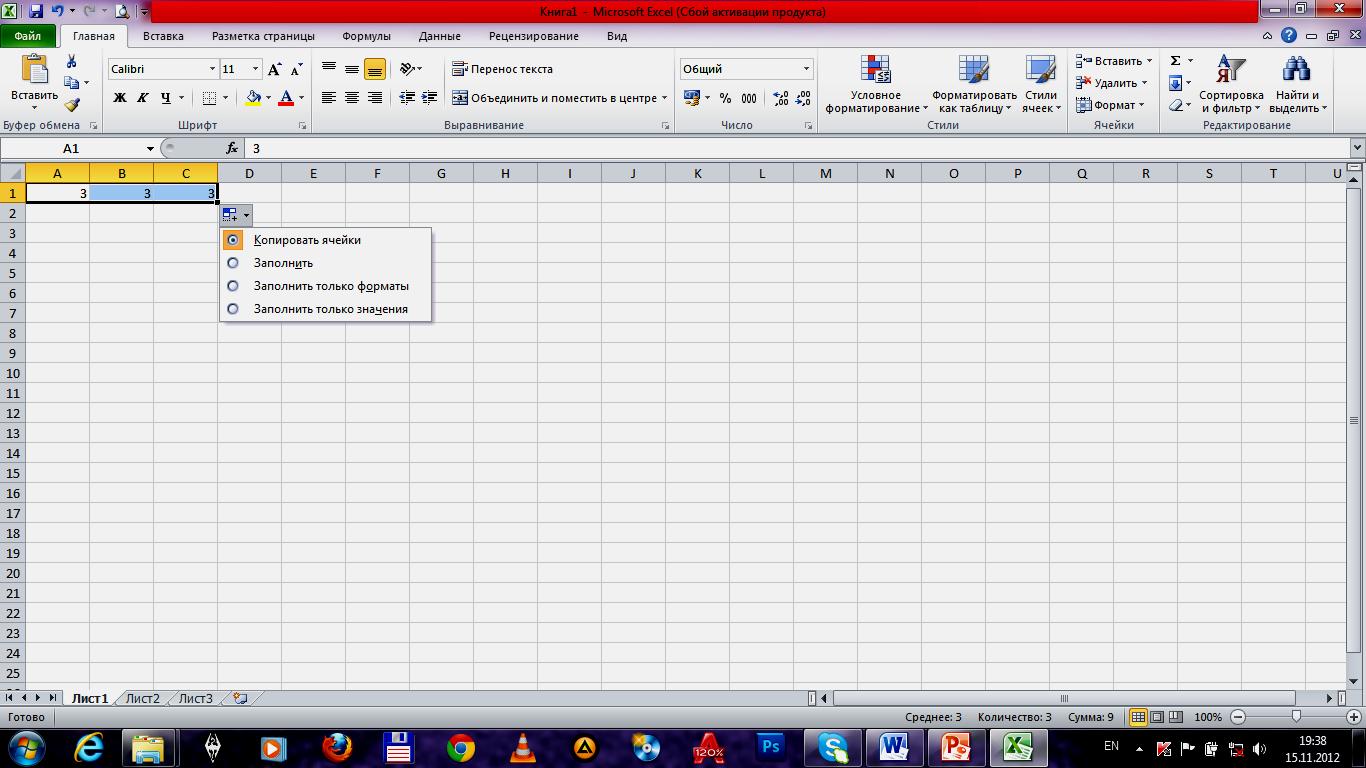This screenshot has width=1366, height=768.
Task: Open the font size dropdown
Action: coord(255,69)
